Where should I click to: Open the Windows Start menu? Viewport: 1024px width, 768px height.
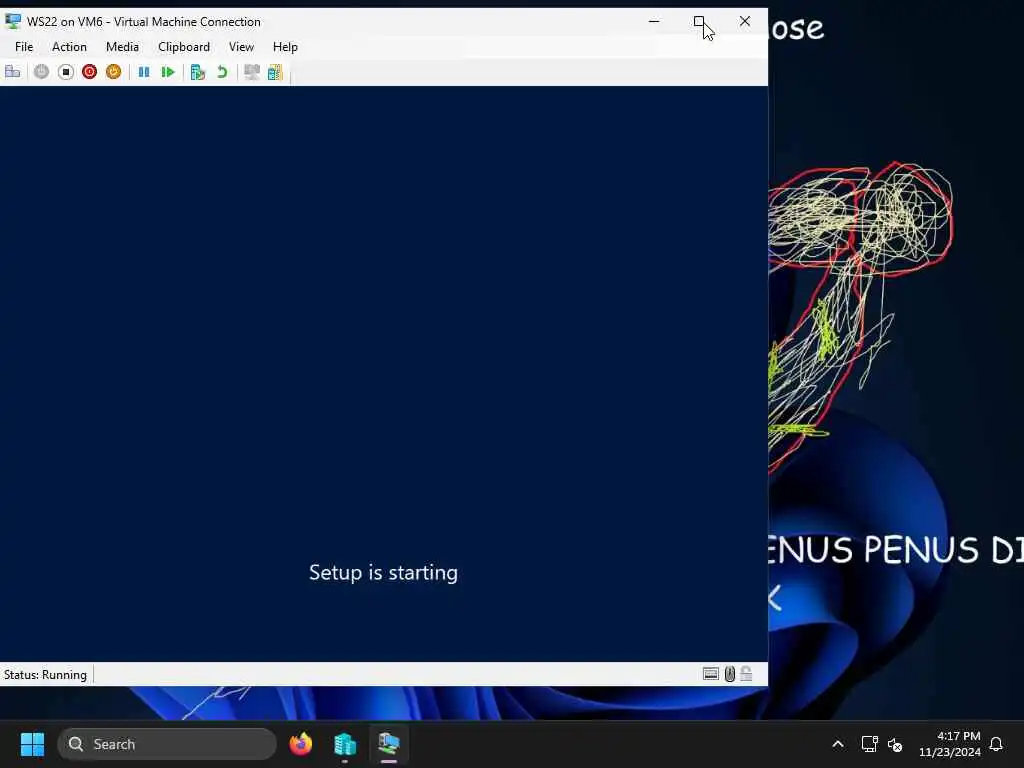point(32,744)
